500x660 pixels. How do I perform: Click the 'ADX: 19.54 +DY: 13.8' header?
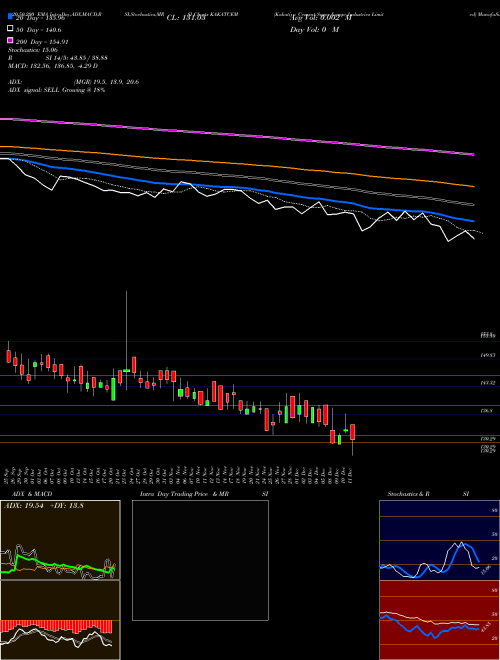coord(43,506)
